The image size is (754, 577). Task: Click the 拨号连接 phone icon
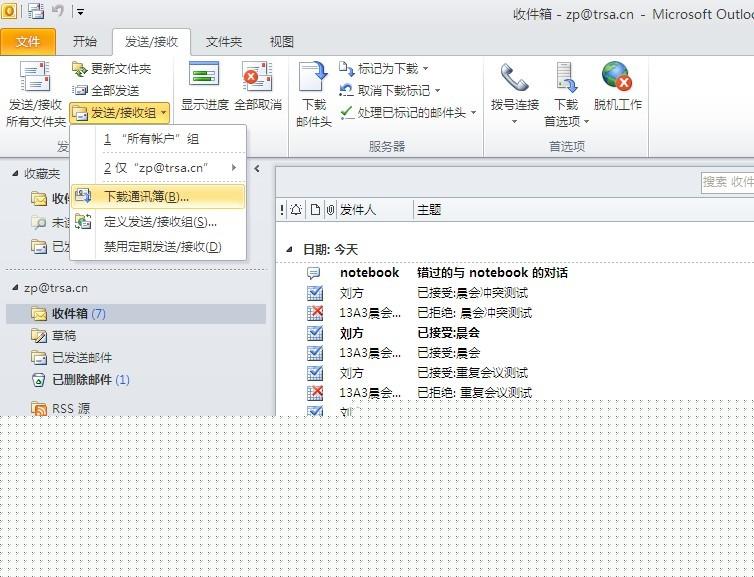click(x=515, y=77)
